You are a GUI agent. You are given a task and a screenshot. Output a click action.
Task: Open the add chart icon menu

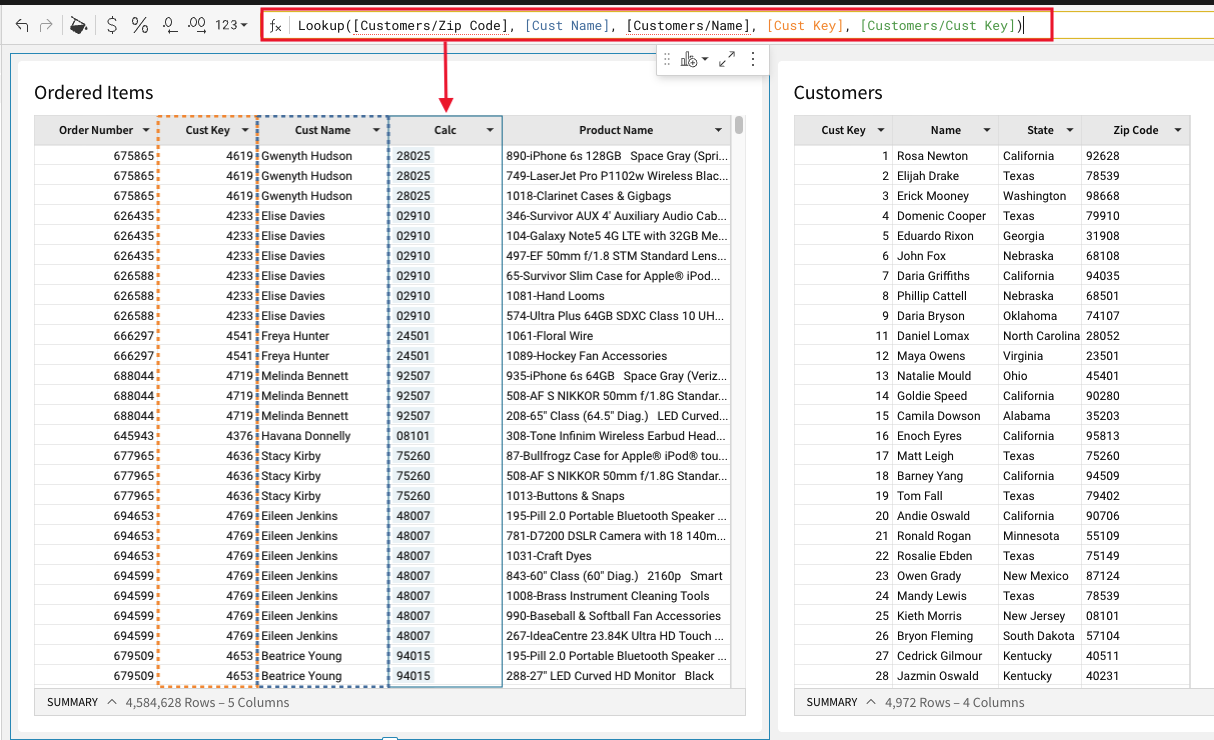click(x=693, y=60)
